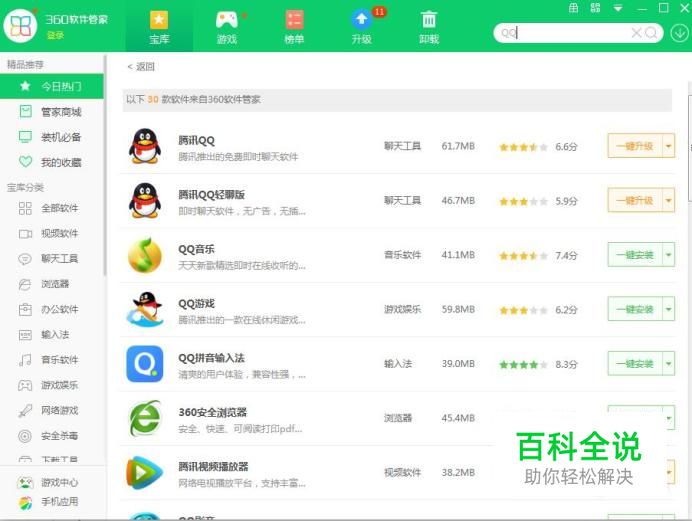692x521 pixels.
Task: Click the QQ游戏 app icon
Action: click(x=145, y=309)
